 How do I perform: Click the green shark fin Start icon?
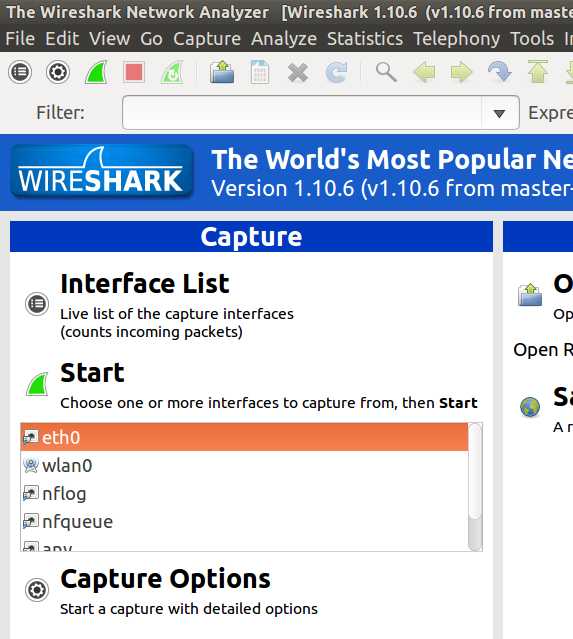(37, 384)
